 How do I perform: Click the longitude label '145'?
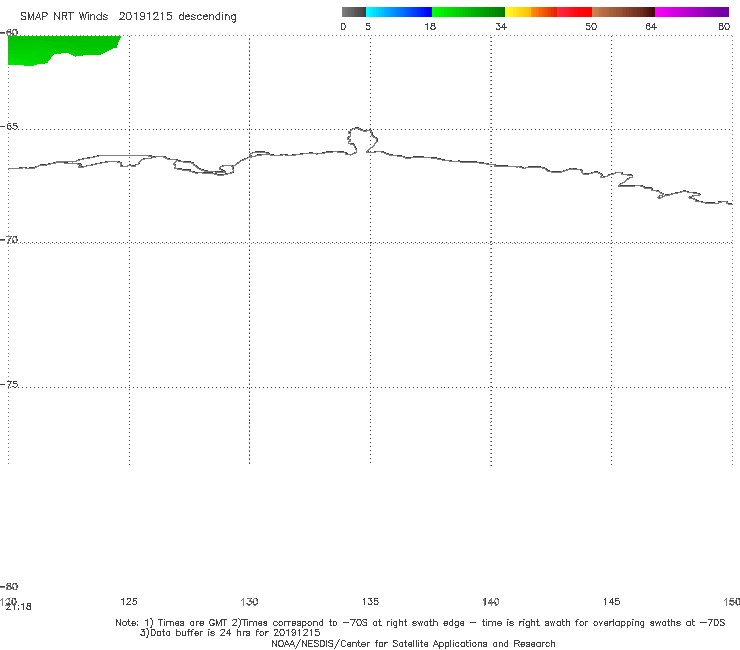point(612,601)
